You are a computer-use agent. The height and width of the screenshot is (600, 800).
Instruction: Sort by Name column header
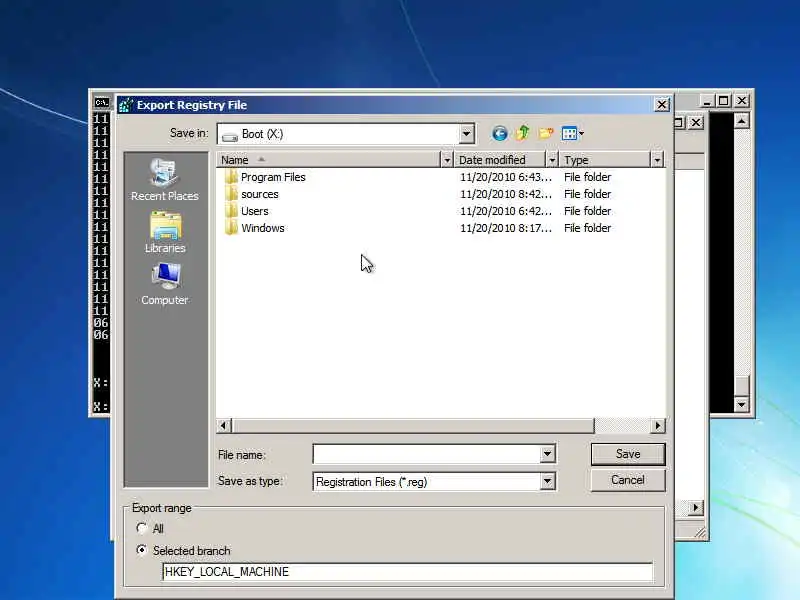pos(329,160)
